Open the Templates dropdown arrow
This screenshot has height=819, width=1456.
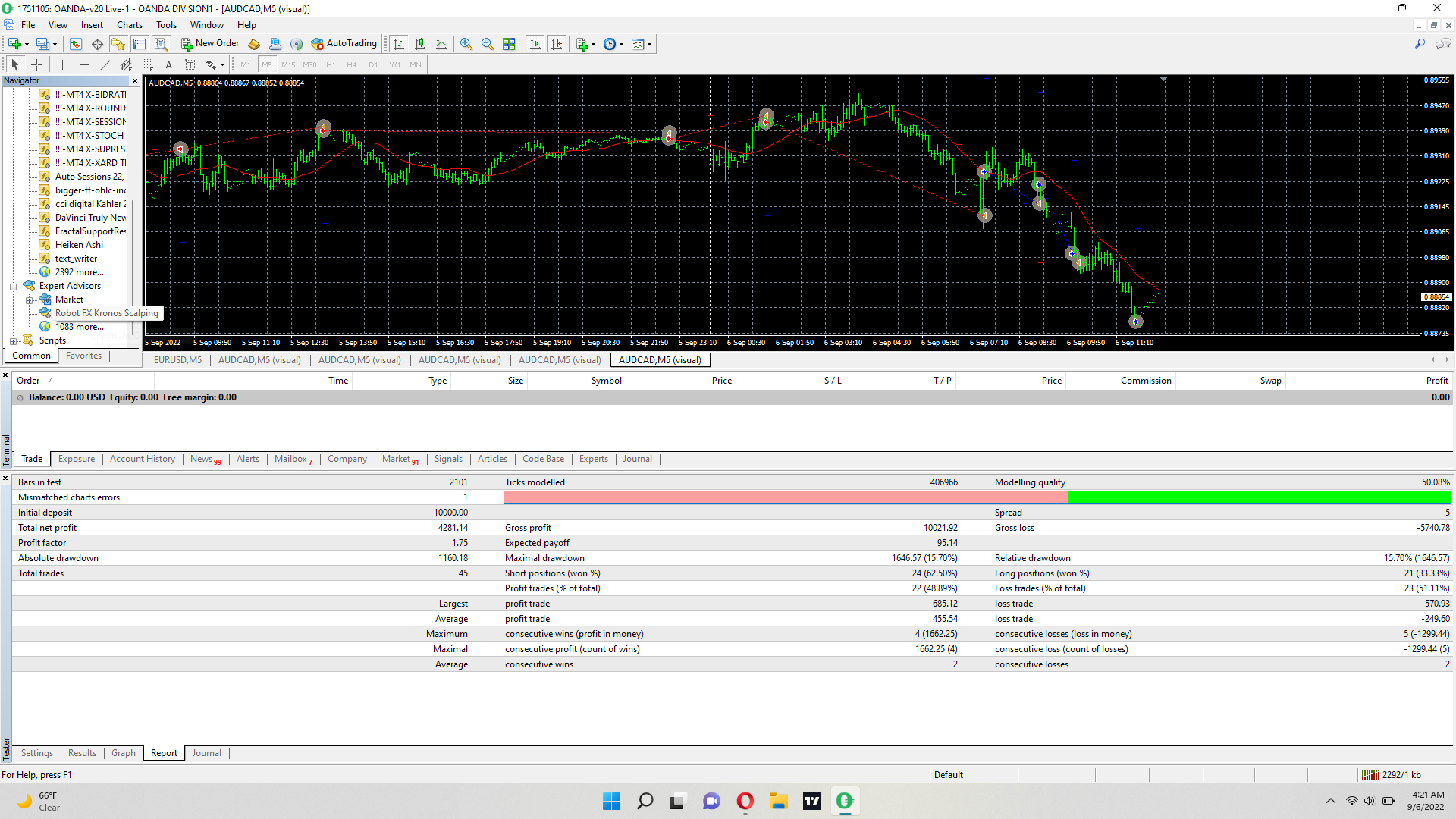649,44
